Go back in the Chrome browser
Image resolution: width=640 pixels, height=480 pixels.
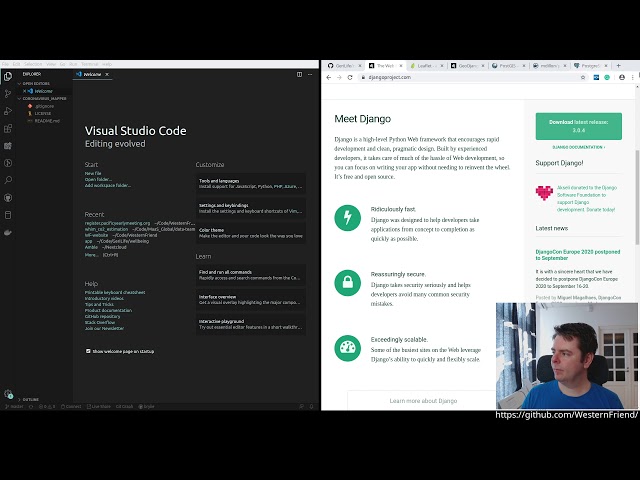tap(329, 77)
